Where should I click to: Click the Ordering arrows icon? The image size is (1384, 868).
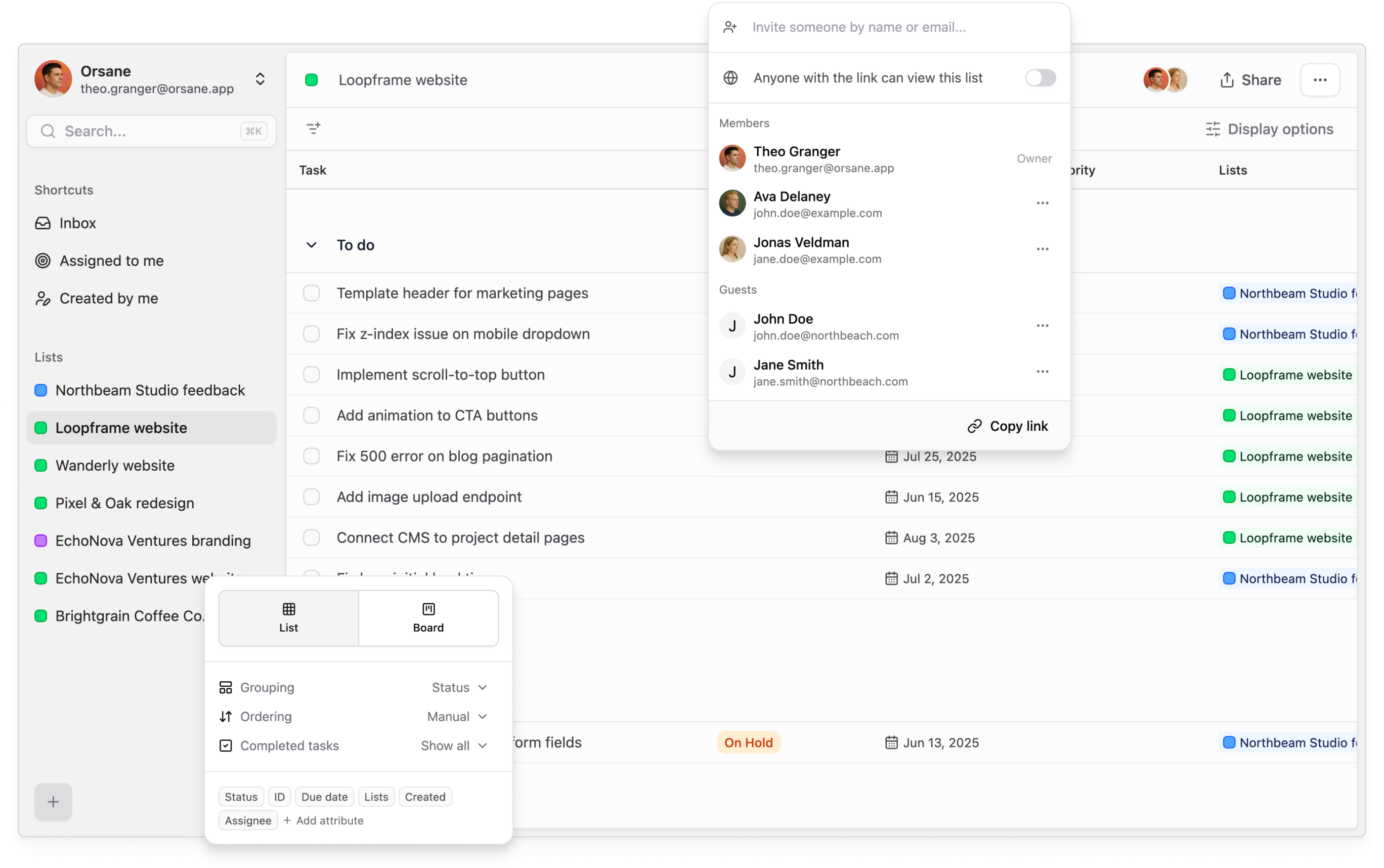pos(226,716)
